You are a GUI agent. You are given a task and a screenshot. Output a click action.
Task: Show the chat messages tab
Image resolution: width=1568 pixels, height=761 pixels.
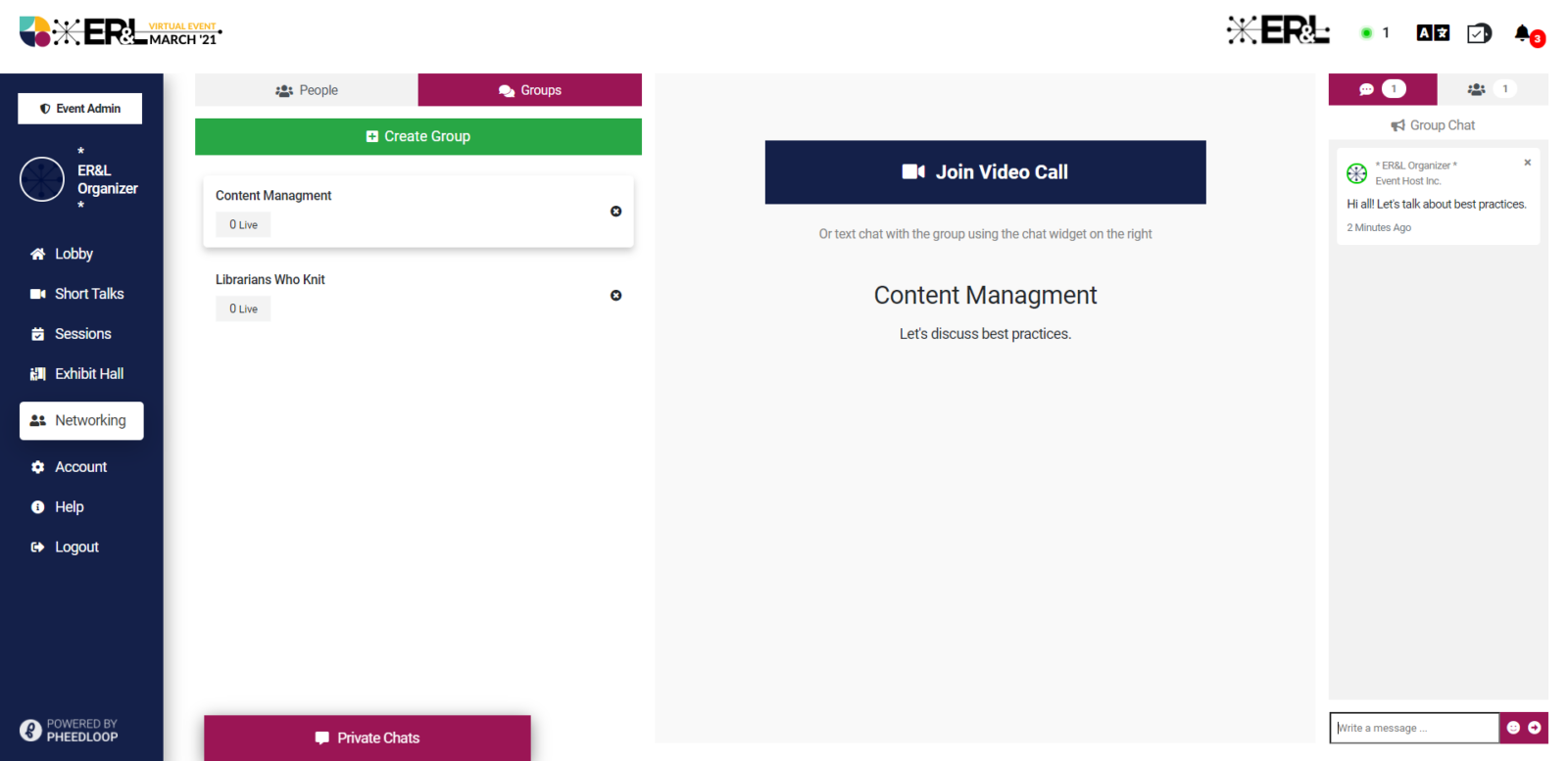1382,89
